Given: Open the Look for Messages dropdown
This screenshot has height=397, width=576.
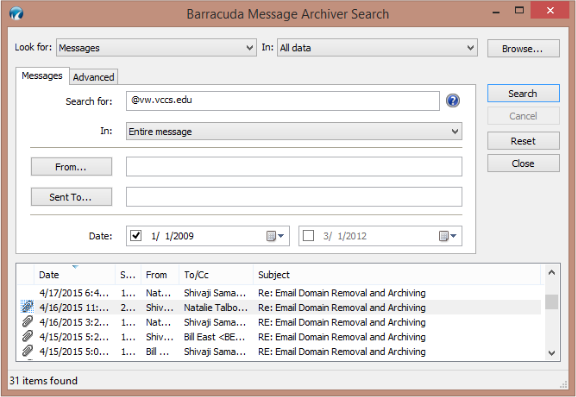Looking at the screenshot, I should click(x=156, y=48).
